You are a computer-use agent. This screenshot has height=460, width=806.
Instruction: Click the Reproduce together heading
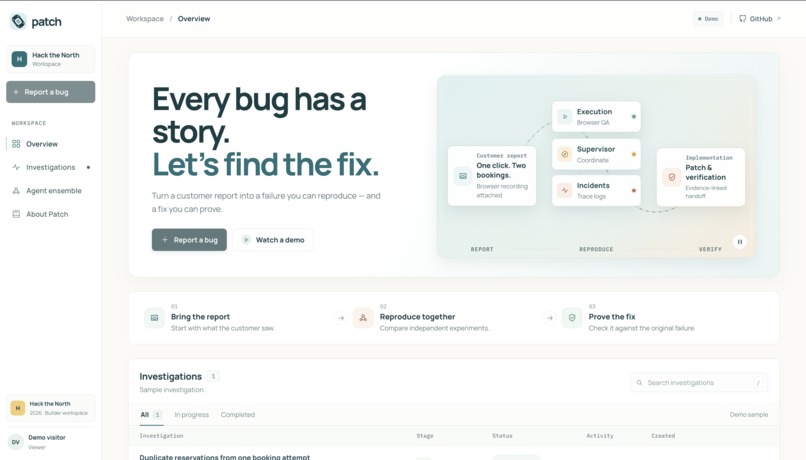[x=417, y=317]
